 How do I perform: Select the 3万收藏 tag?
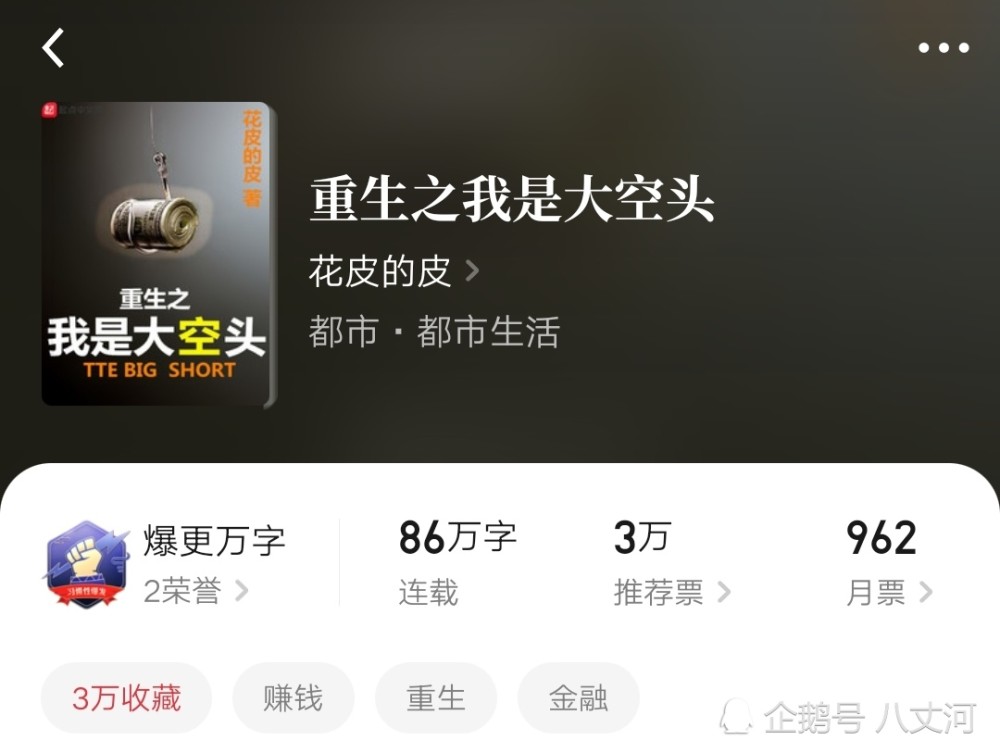click(126, 698)
